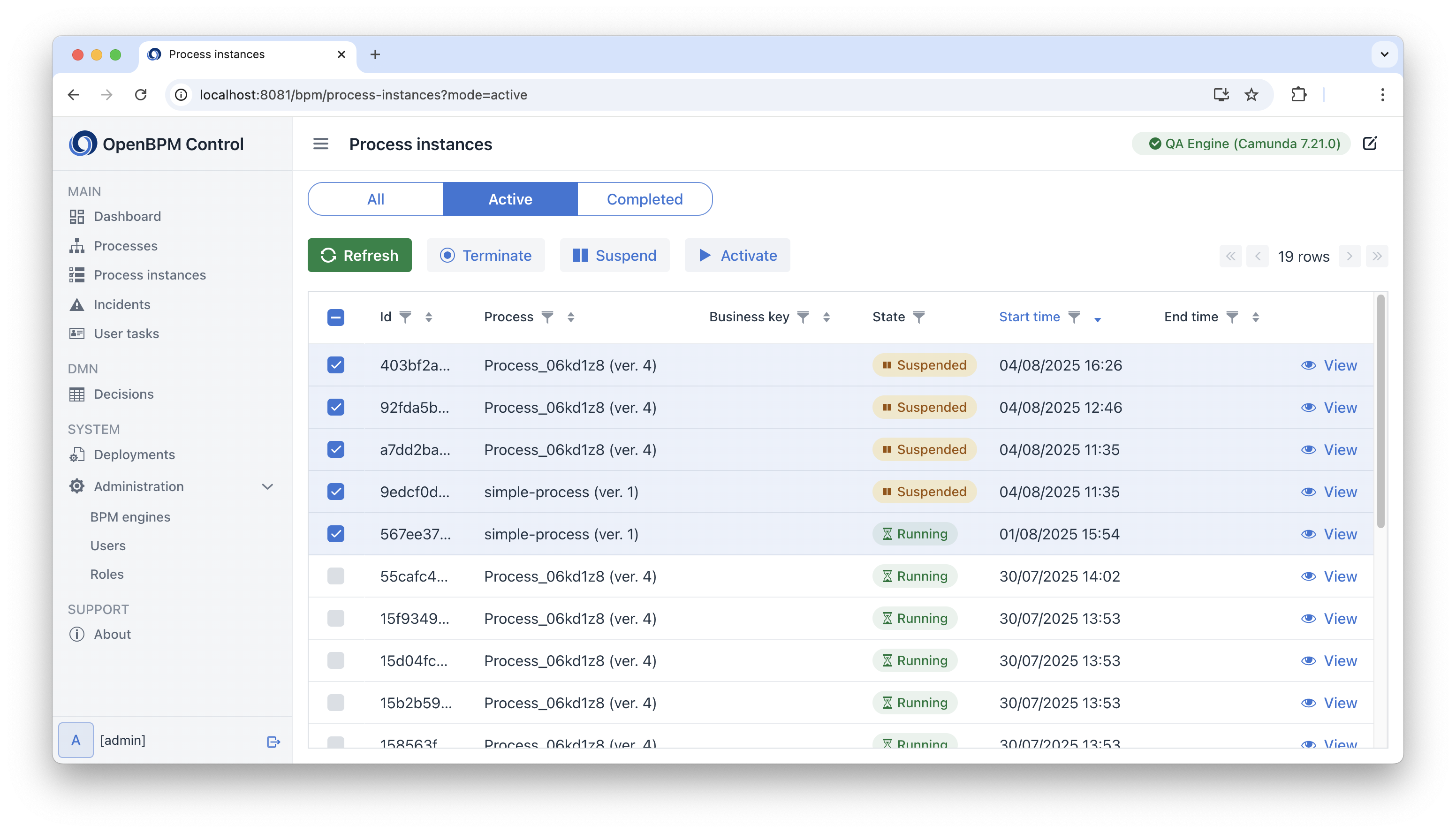Check the row 55cafc4... checkbox

[x=336, y=576]
